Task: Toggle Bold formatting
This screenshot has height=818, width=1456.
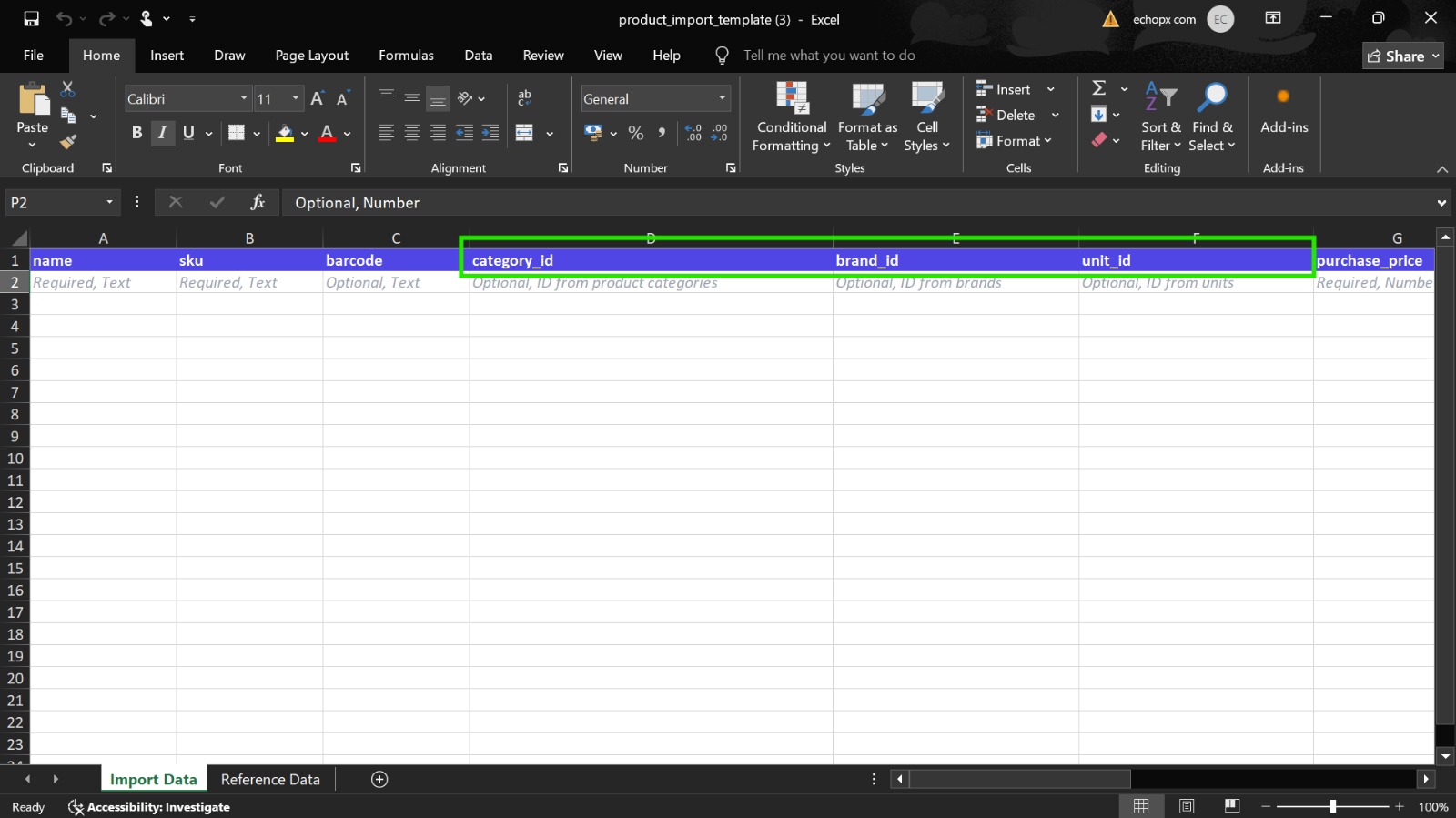Action: click(x=136, y=133)
